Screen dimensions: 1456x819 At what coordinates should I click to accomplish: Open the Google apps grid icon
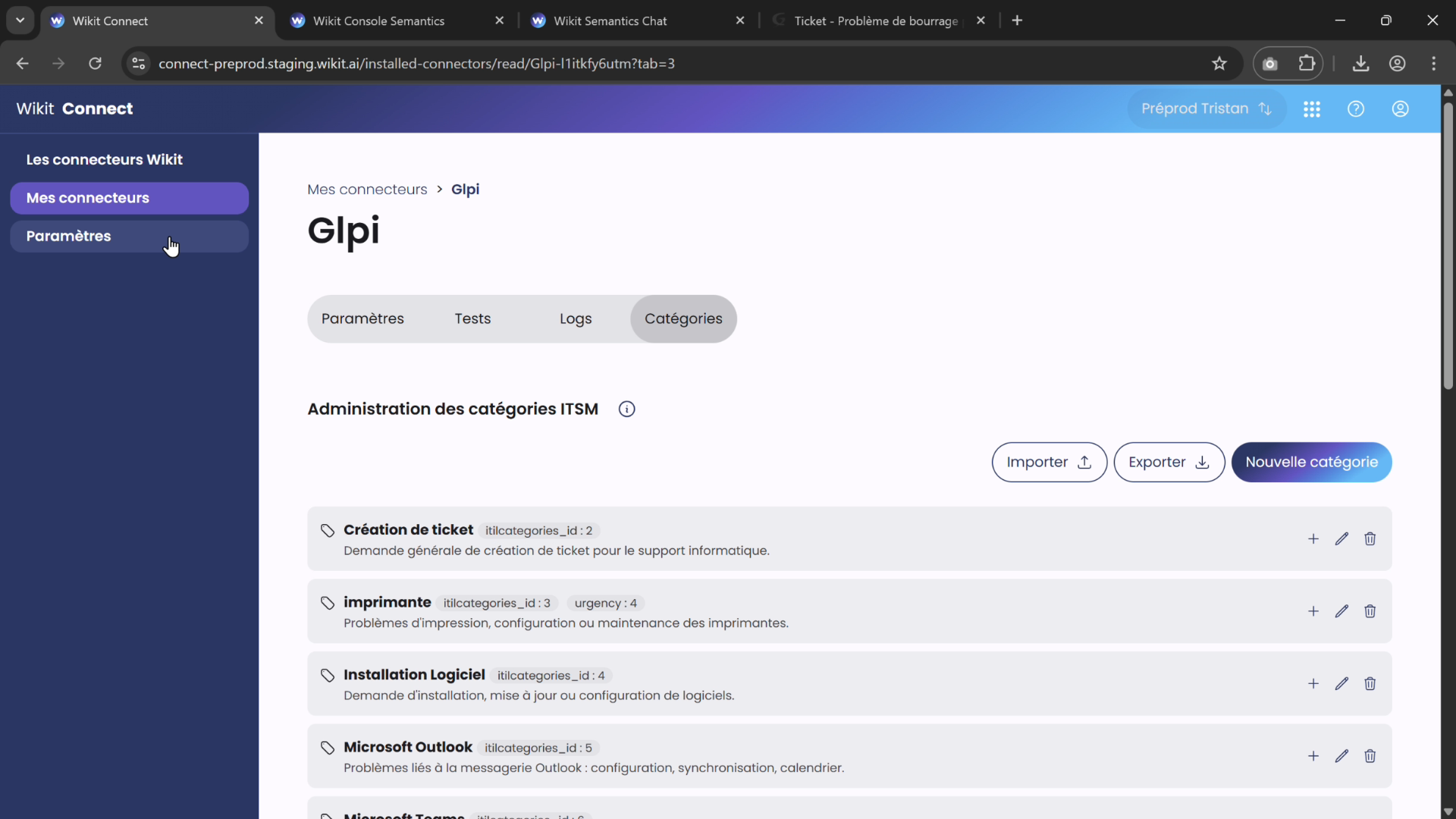tap(1313, 108)
